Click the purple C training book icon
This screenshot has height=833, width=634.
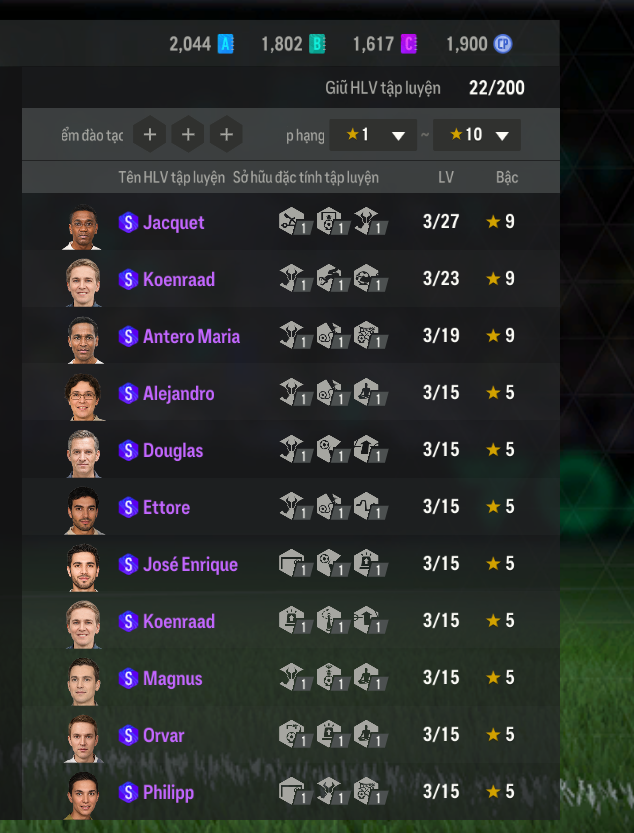click(x=408, y=44)
